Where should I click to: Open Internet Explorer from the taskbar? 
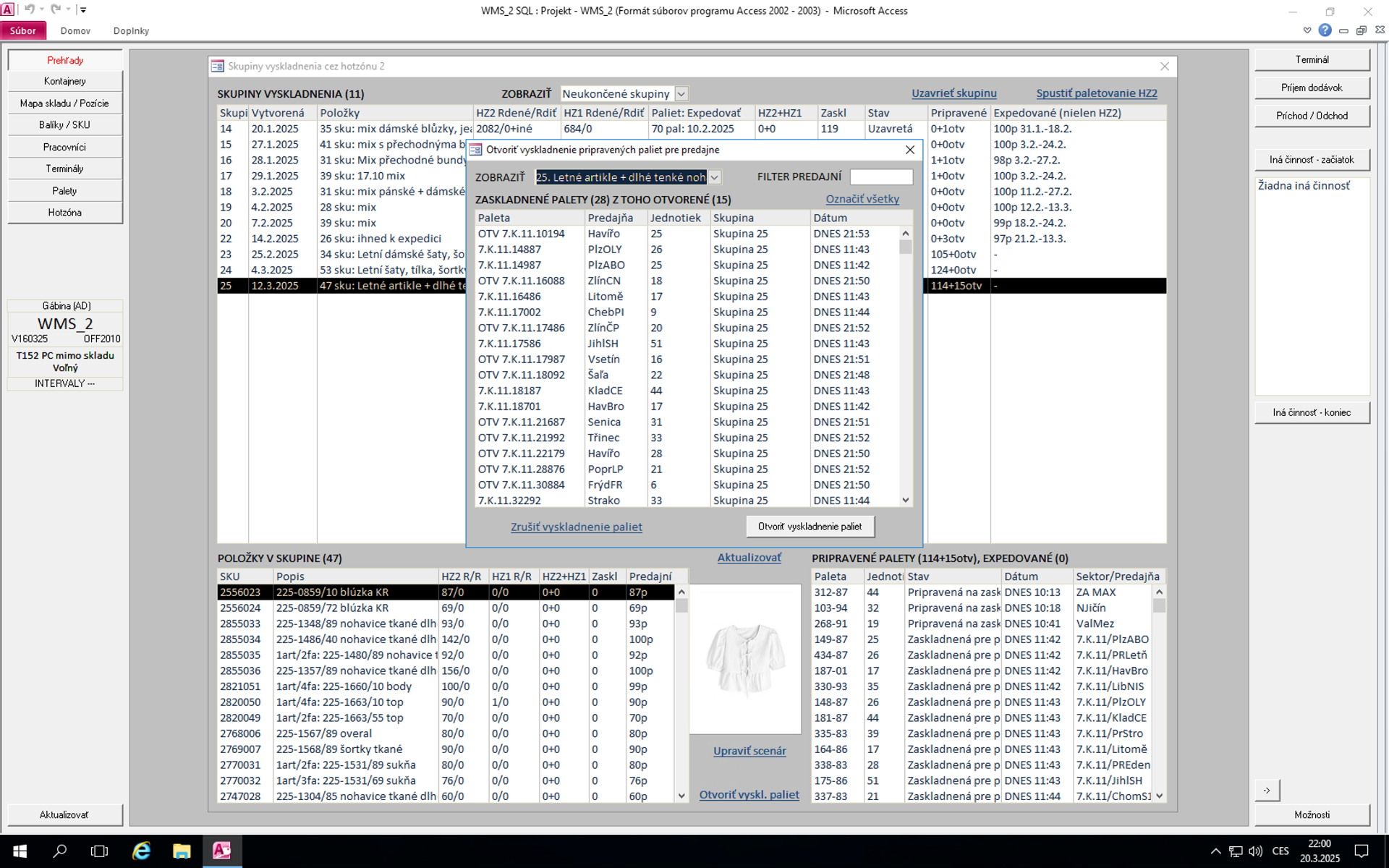[x=141, y=851]
